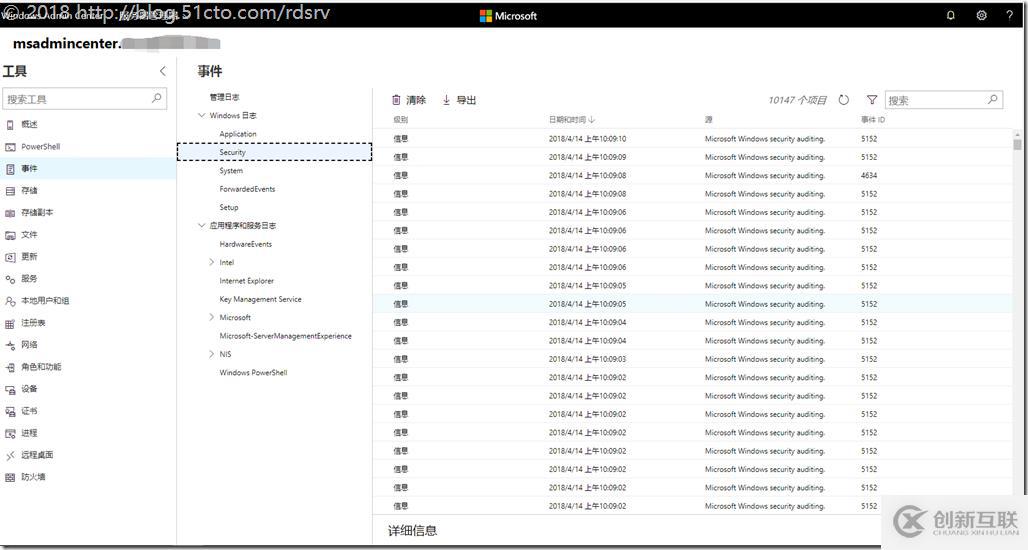Sort by 事件 ID column header
This screenshot has width=1028, height=550.
tap(873, 119)
